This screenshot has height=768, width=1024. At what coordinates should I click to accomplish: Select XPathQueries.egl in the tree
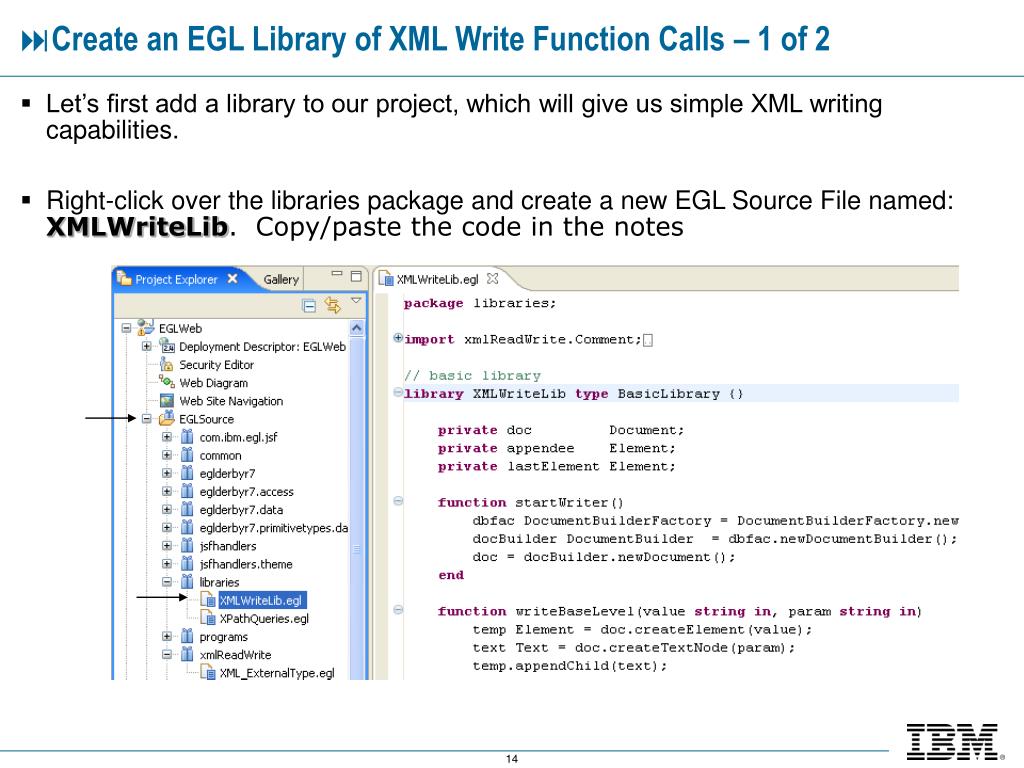[x=263, y=619]
